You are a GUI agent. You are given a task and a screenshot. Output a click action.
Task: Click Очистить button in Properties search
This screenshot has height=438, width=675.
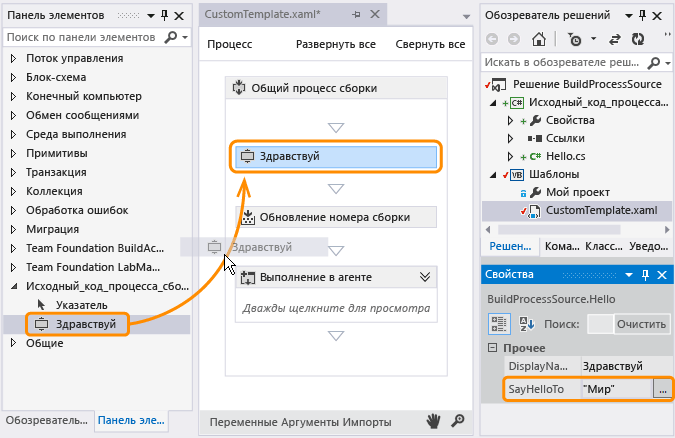[641, 324]
